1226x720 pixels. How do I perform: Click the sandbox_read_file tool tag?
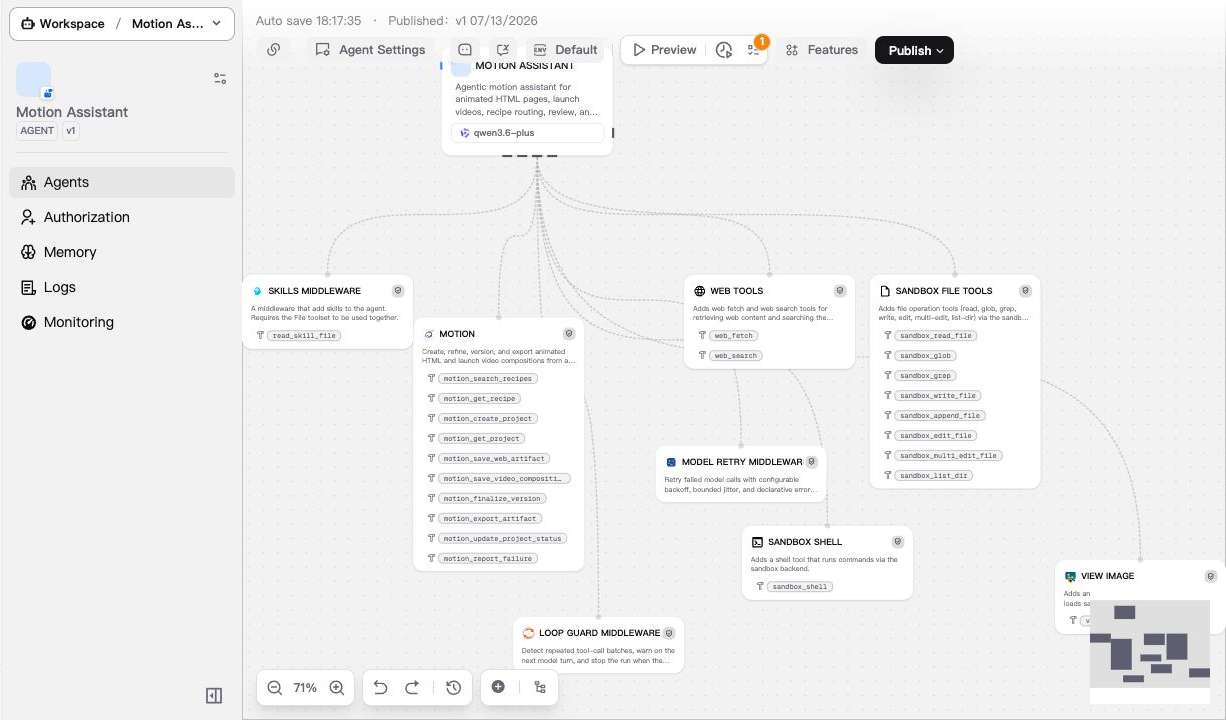[x=936, y=336]
